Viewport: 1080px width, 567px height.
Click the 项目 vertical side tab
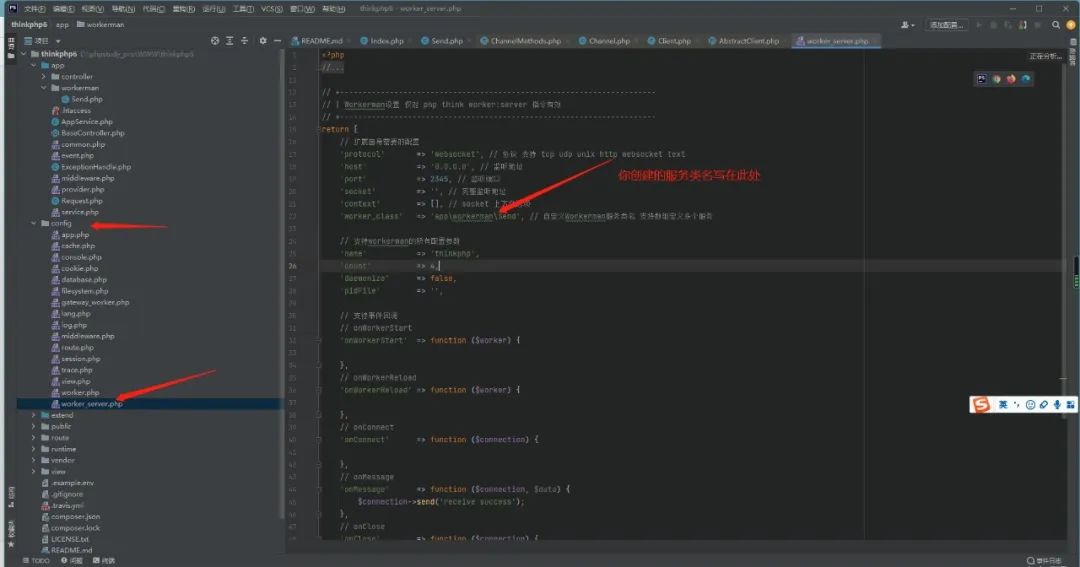[x=10, y=49]
